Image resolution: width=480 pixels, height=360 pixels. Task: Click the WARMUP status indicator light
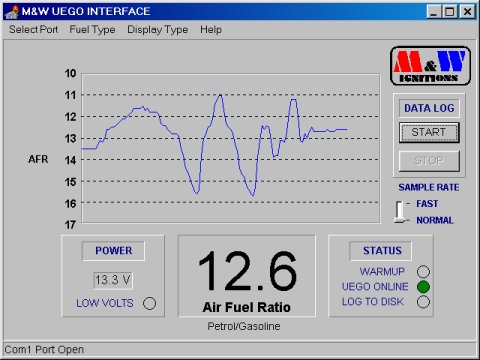point(423,272)
